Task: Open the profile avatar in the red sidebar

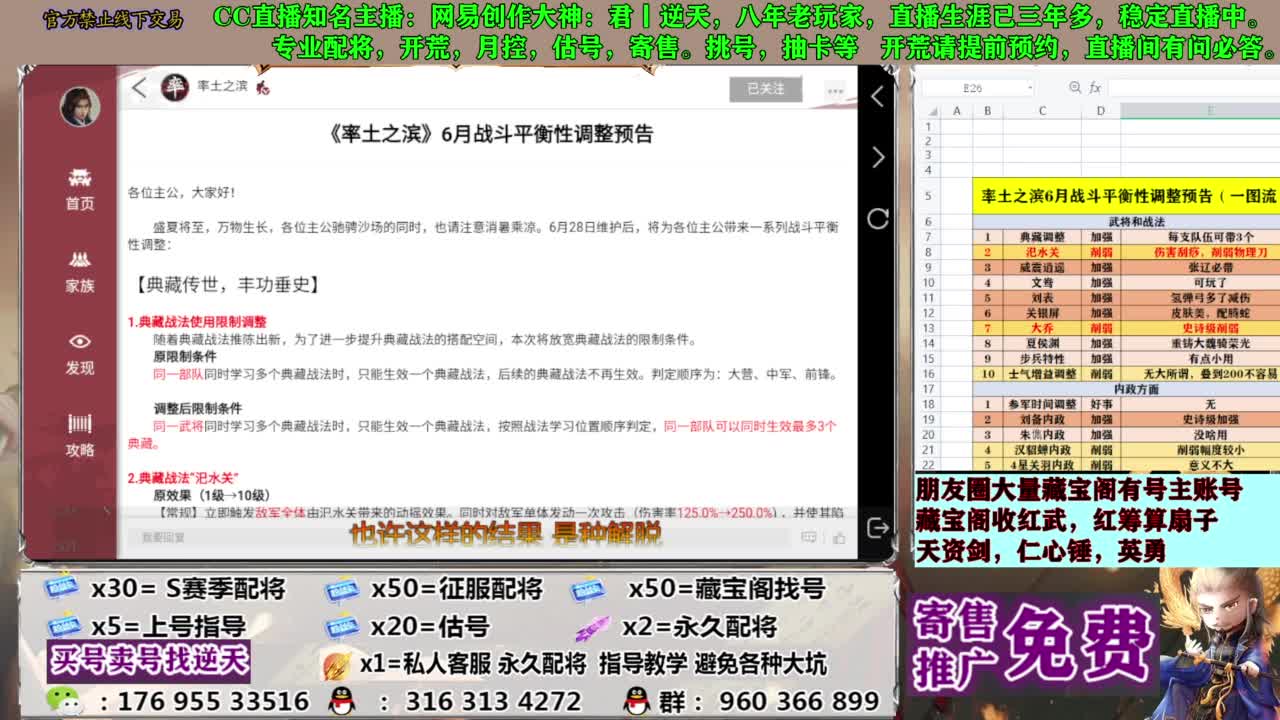Action: pyautogui.click(x=79, y=106)
